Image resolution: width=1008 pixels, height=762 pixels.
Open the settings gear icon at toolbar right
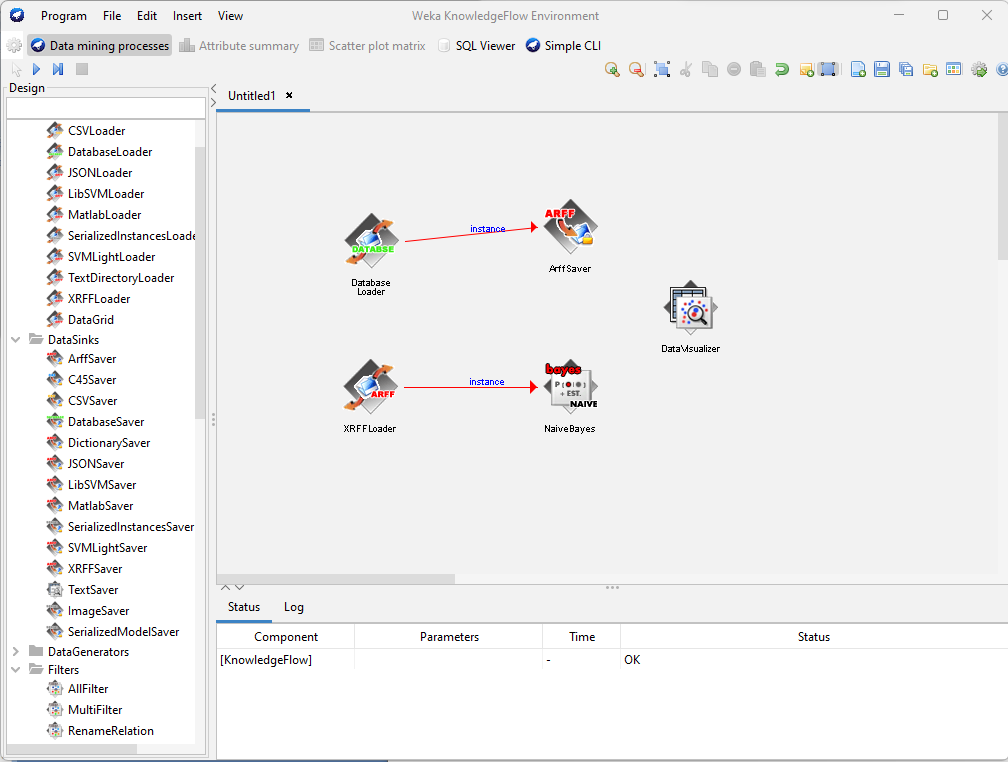tap(978, 69)
